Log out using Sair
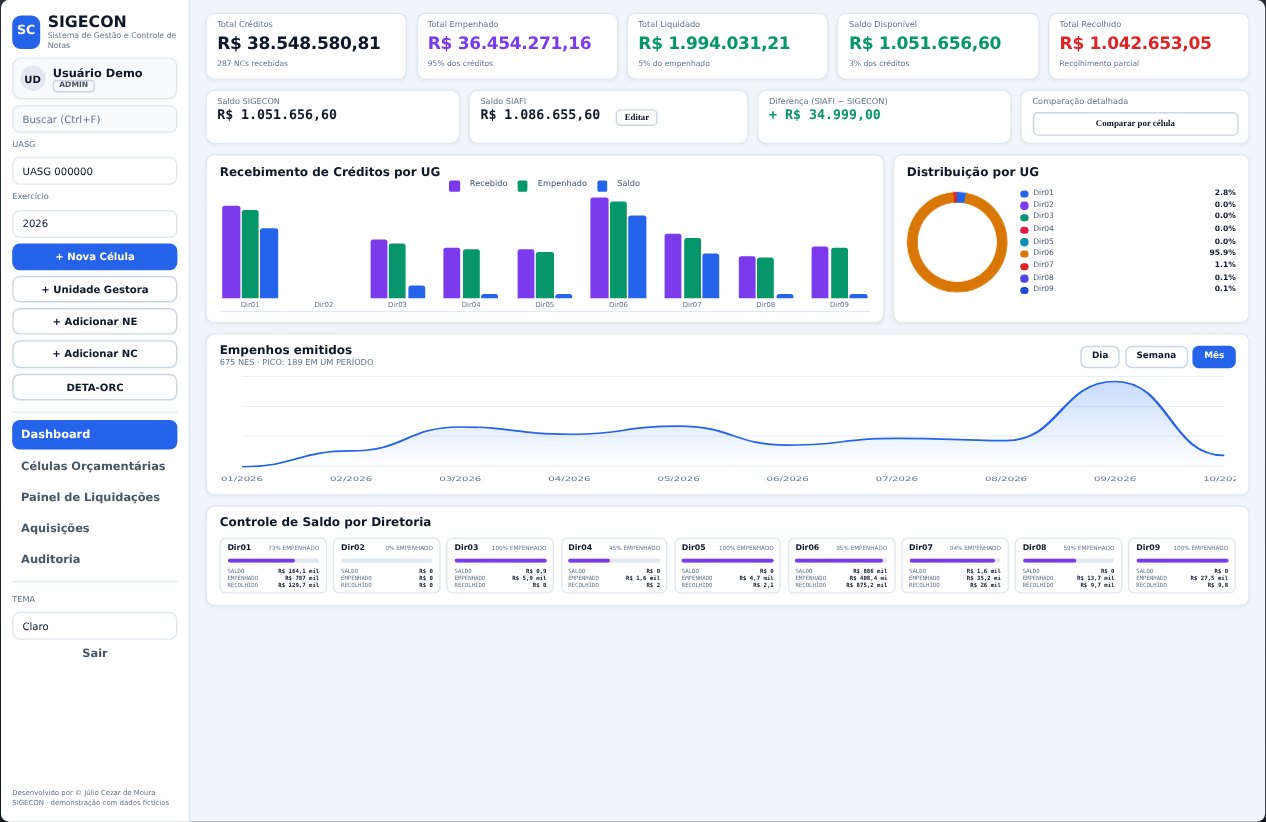1266x822 pixels. tap(94, 653)
